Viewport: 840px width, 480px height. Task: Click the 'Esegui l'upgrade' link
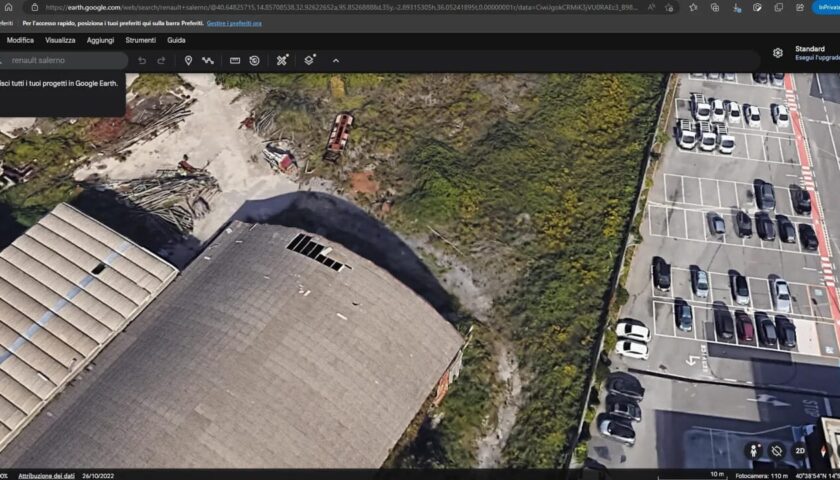pos(816,58)
